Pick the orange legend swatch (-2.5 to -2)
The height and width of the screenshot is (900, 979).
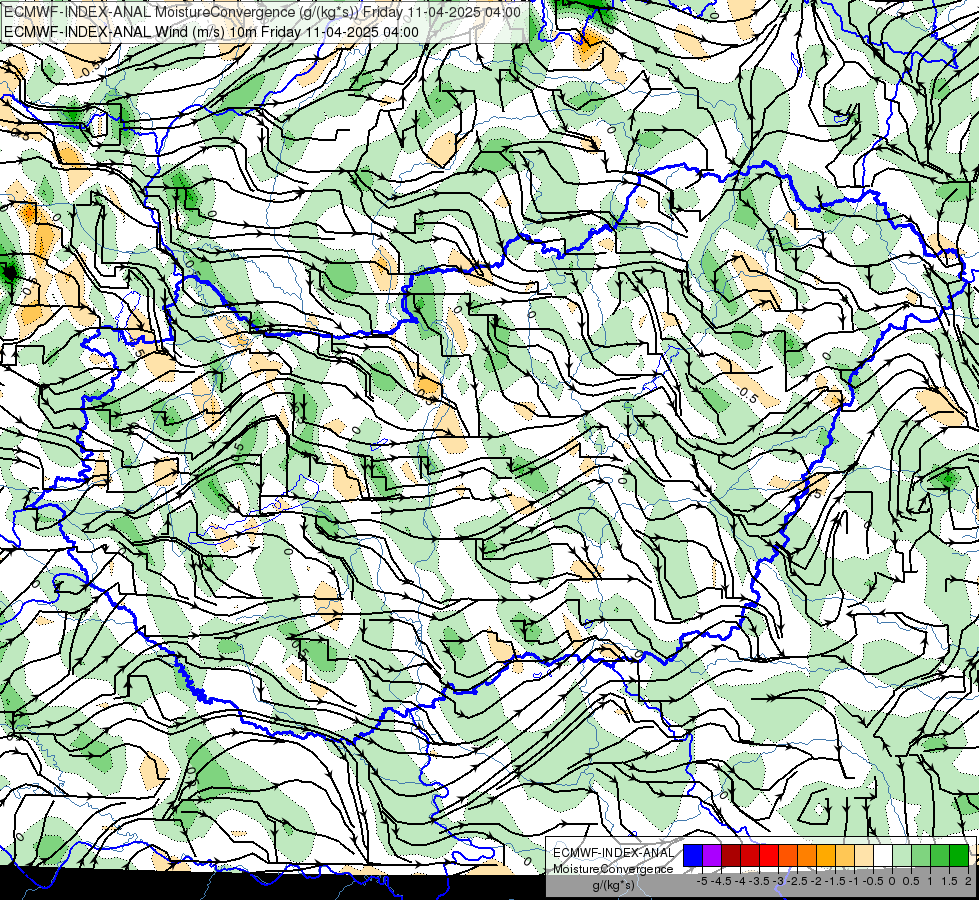[807, 856]
